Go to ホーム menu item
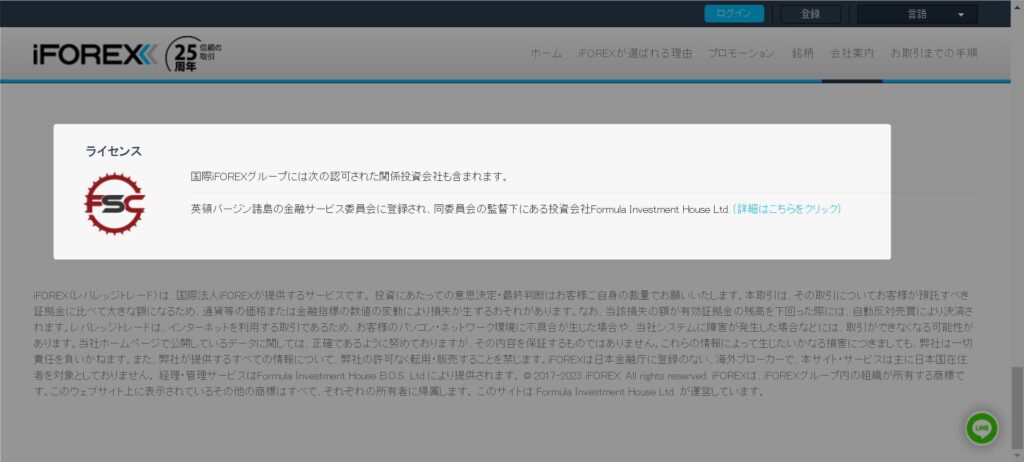Image resolution: width=1024 pixels, height=462 pixels. (546, 54)
